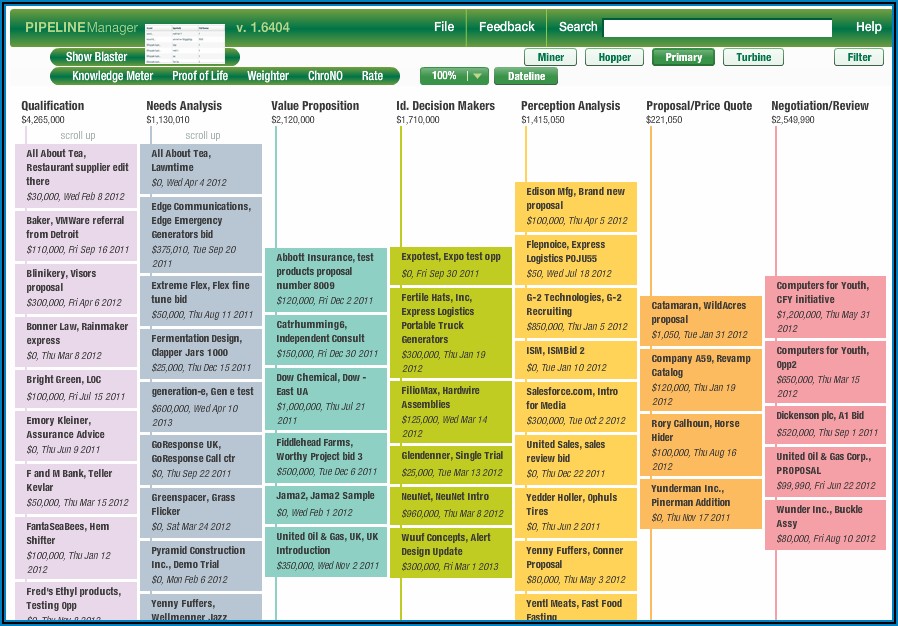Click scroll up in the Qualification column
Screen dimensions: 898x626
pos(77,135)
